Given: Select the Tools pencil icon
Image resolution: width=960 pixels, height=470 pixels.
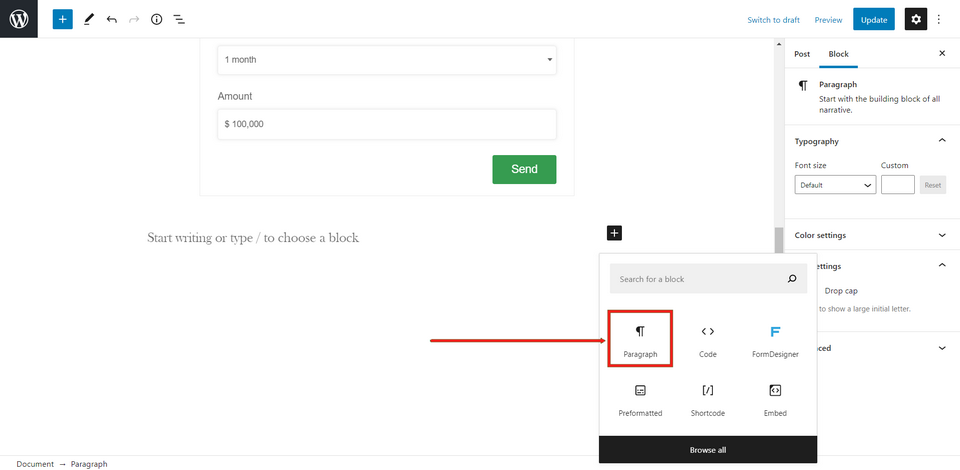Looking at the screenshot, I should pyautogui.click(x=88, y=19).
